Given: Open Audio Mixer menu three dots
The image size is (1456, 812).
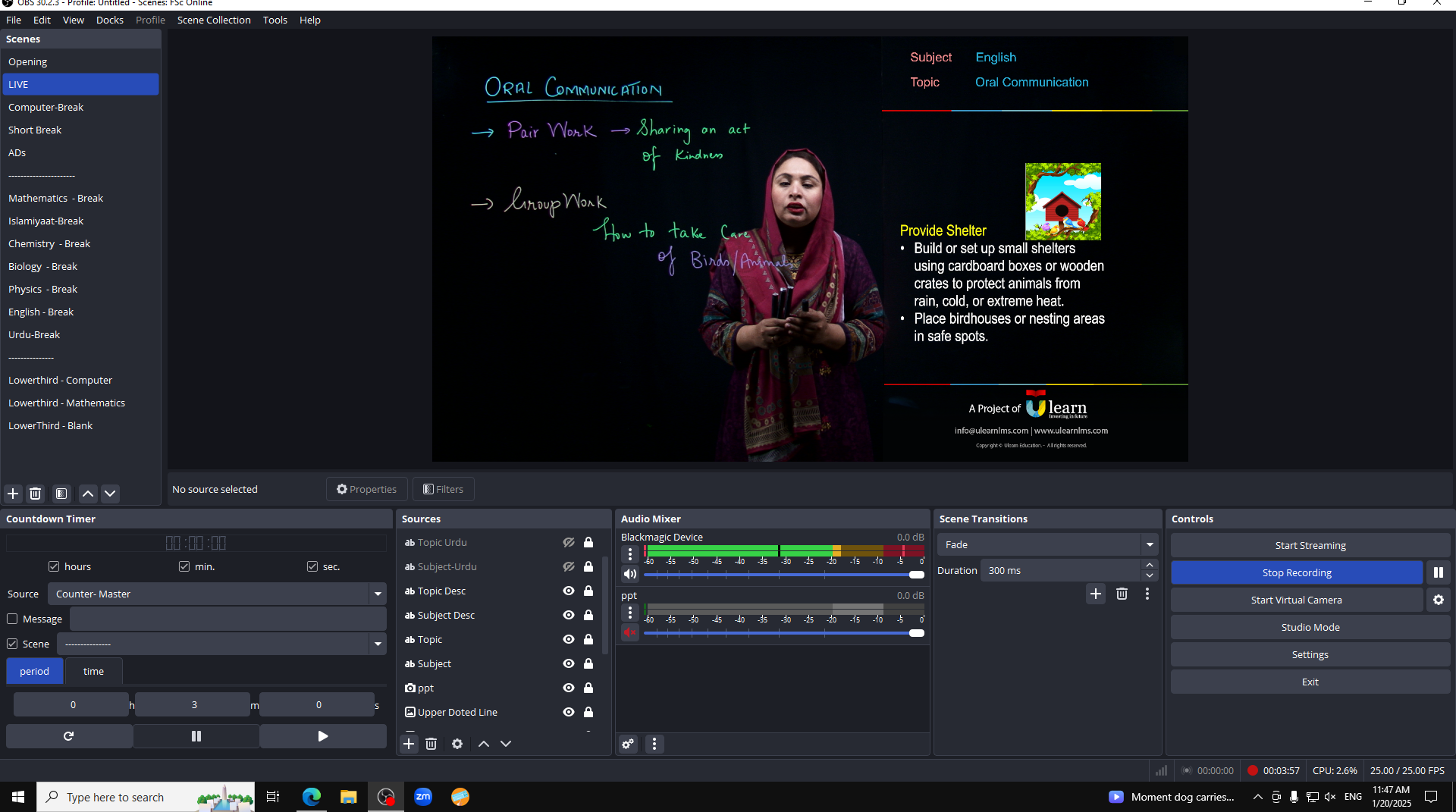Looking at the screenshot, I should pyautogui.click(x=654, y=744).
